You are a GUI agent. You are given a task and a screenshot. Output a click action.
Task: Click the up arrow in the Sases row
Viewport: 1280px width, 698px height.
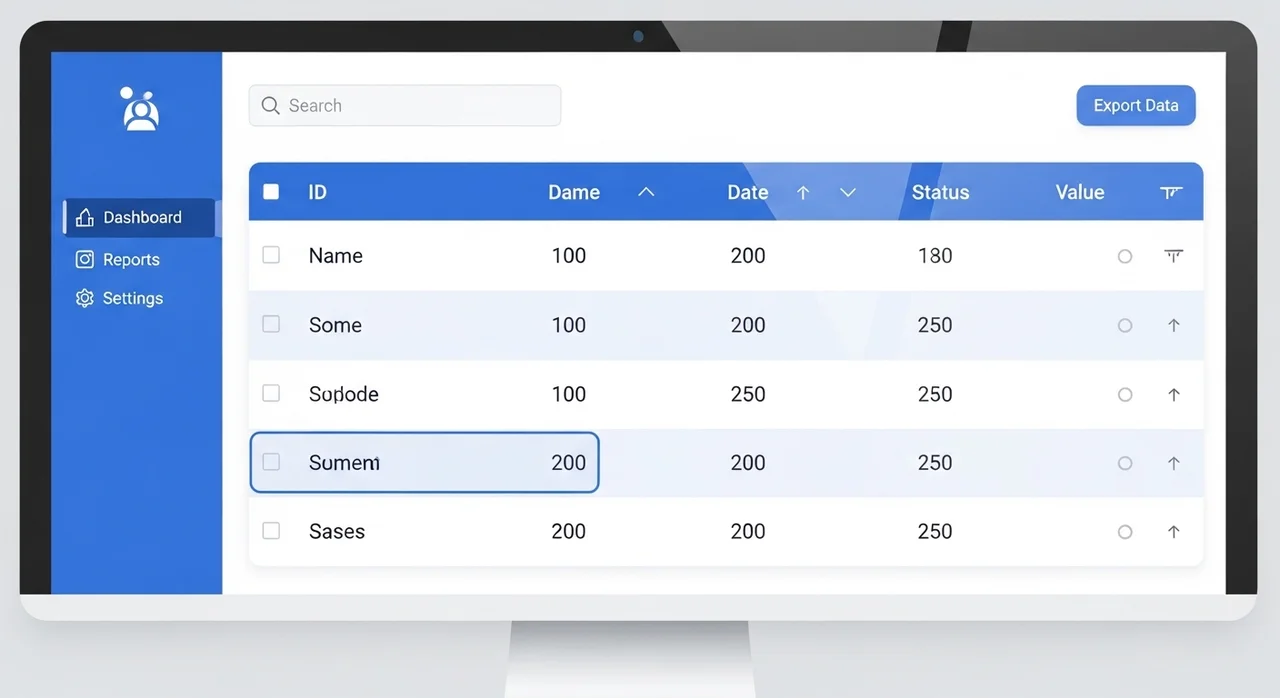click(1174, 532)
